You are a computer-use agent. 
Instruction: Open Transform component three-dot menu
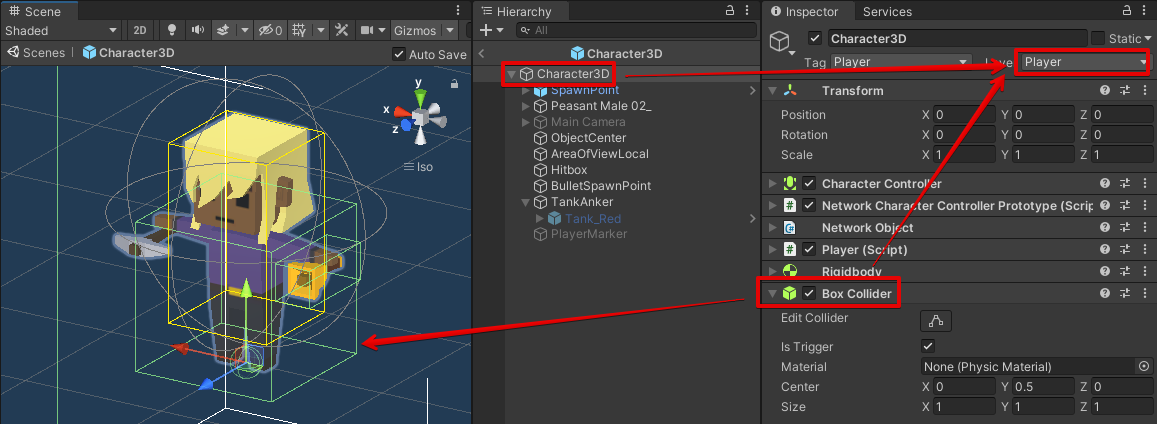(1145, 90)
